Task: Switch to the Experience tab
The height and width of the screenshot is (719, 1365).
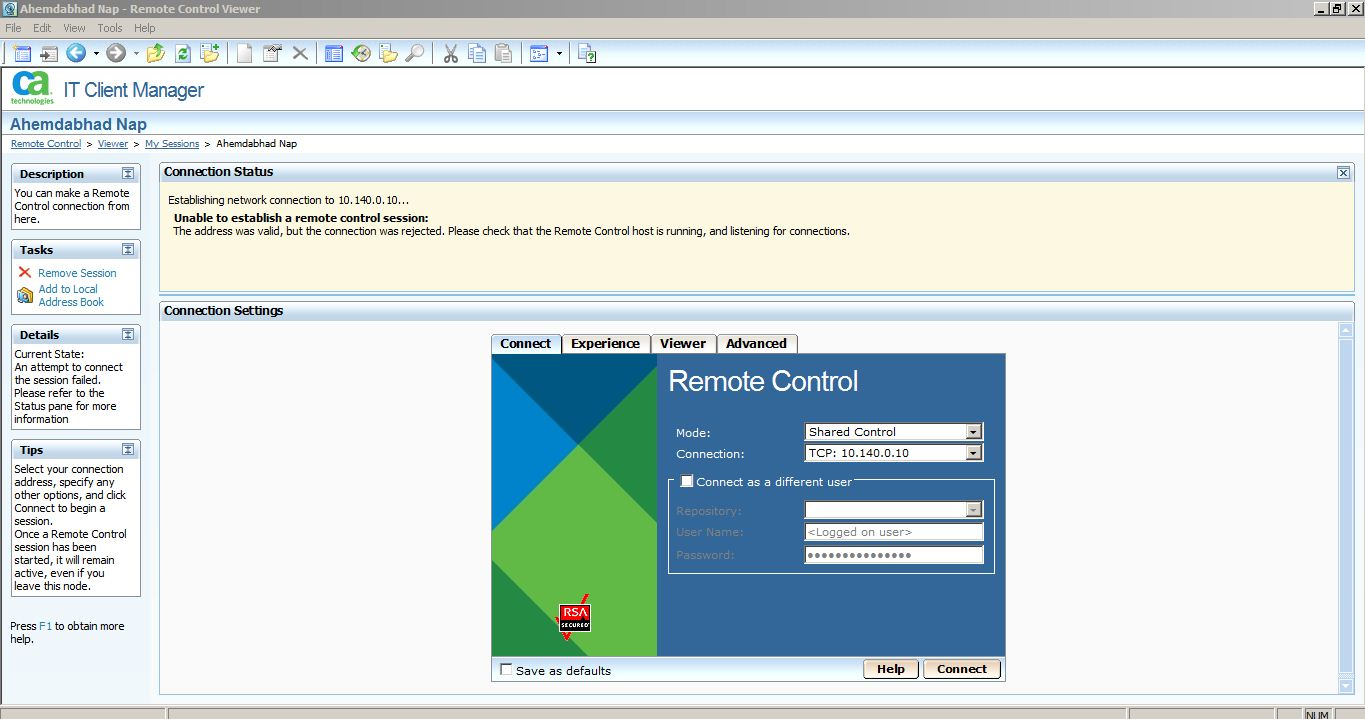Action: [x=605, y=343]
